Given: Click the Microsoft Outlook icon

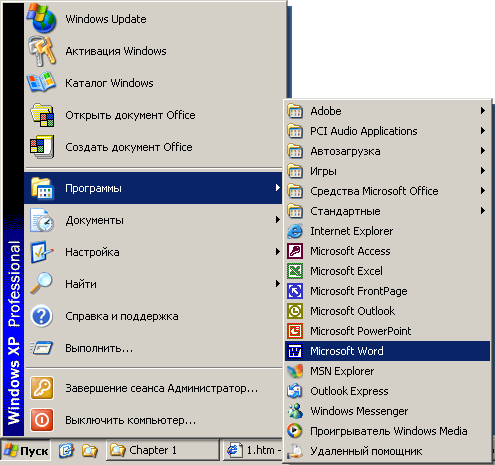Looking at the screenshot, I should (295, 311).
